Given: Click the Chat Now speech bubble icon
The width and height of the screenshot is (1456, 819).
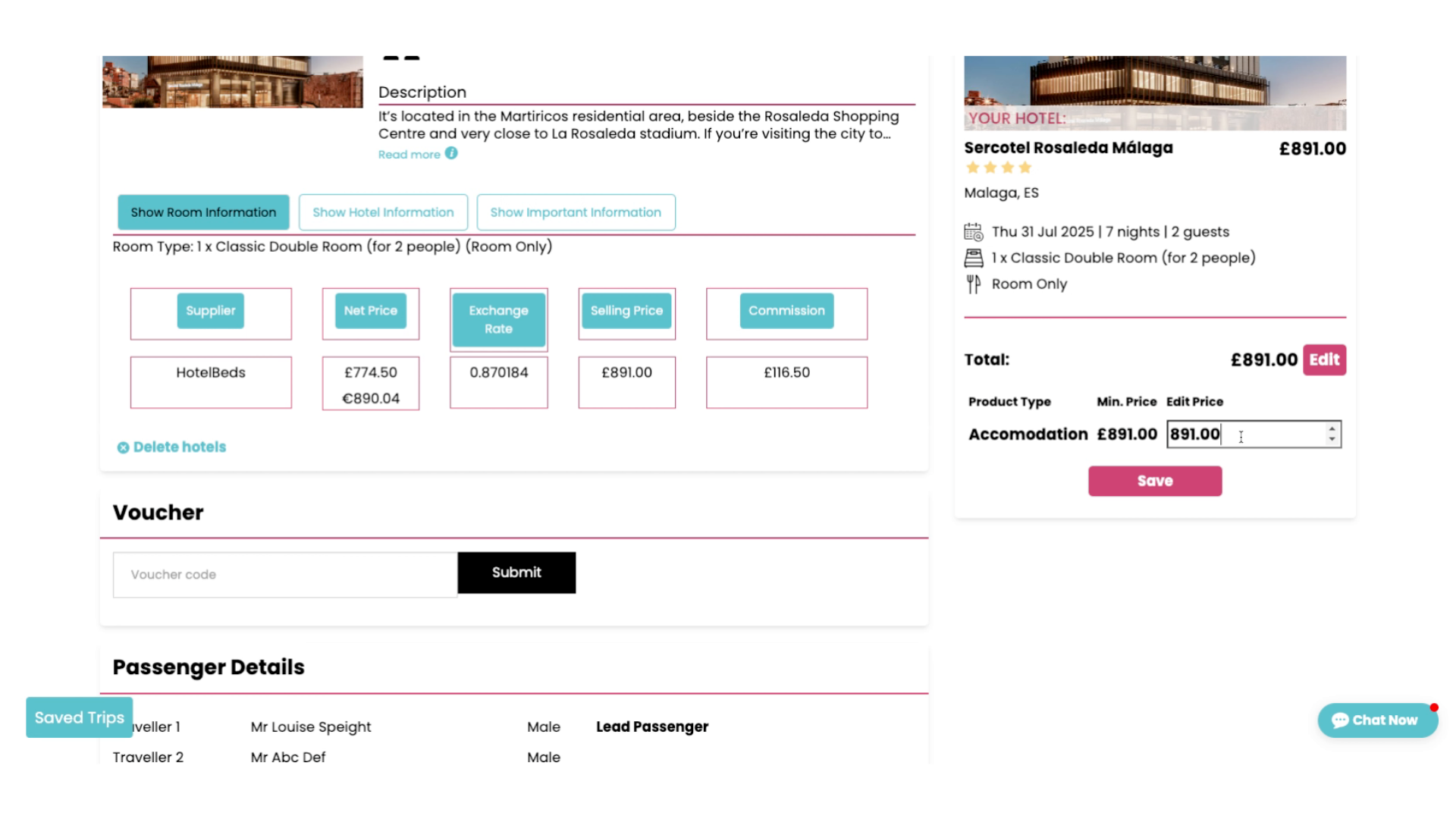Looking at the screenshot, I should tap(1340, 720).
